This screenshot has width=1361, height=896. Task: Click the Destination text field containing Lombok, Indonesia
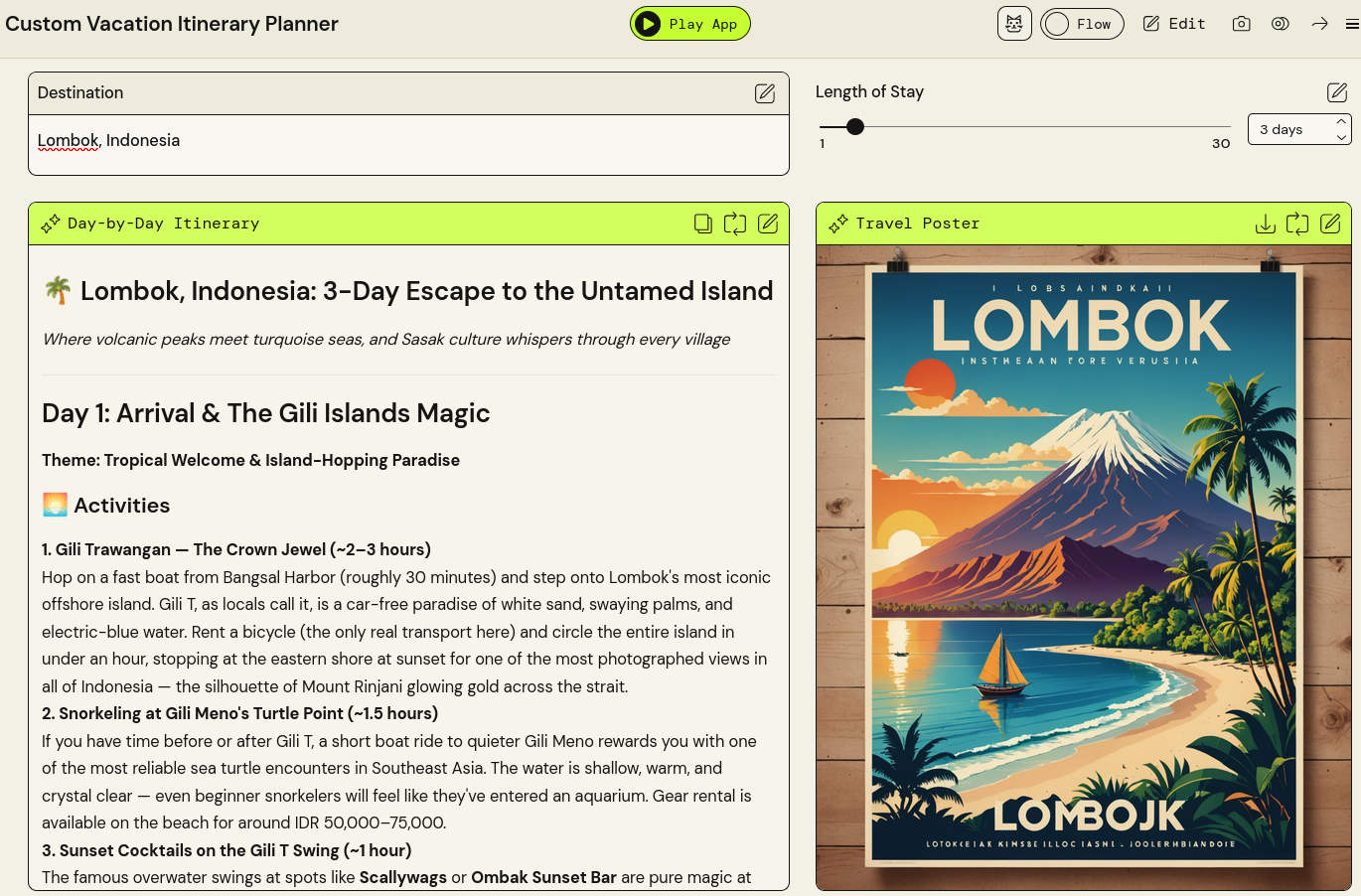(408, 145)
